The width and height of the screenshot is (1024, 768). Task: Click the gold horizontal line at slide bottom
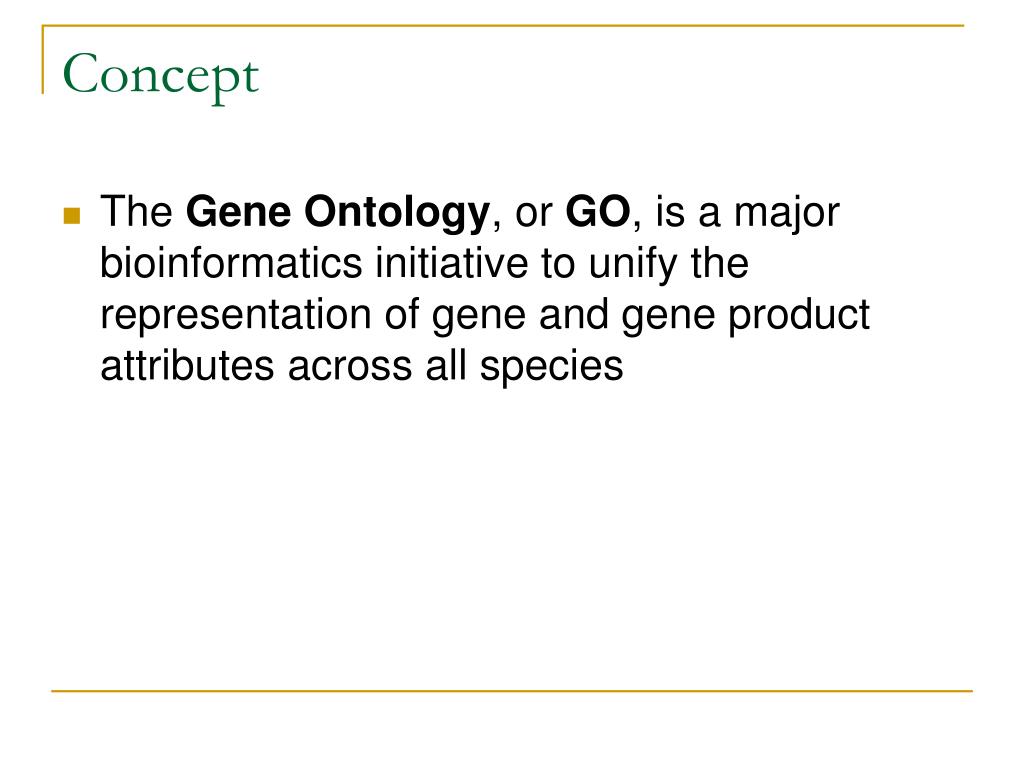pyautogui.click(x=512, y=691)
